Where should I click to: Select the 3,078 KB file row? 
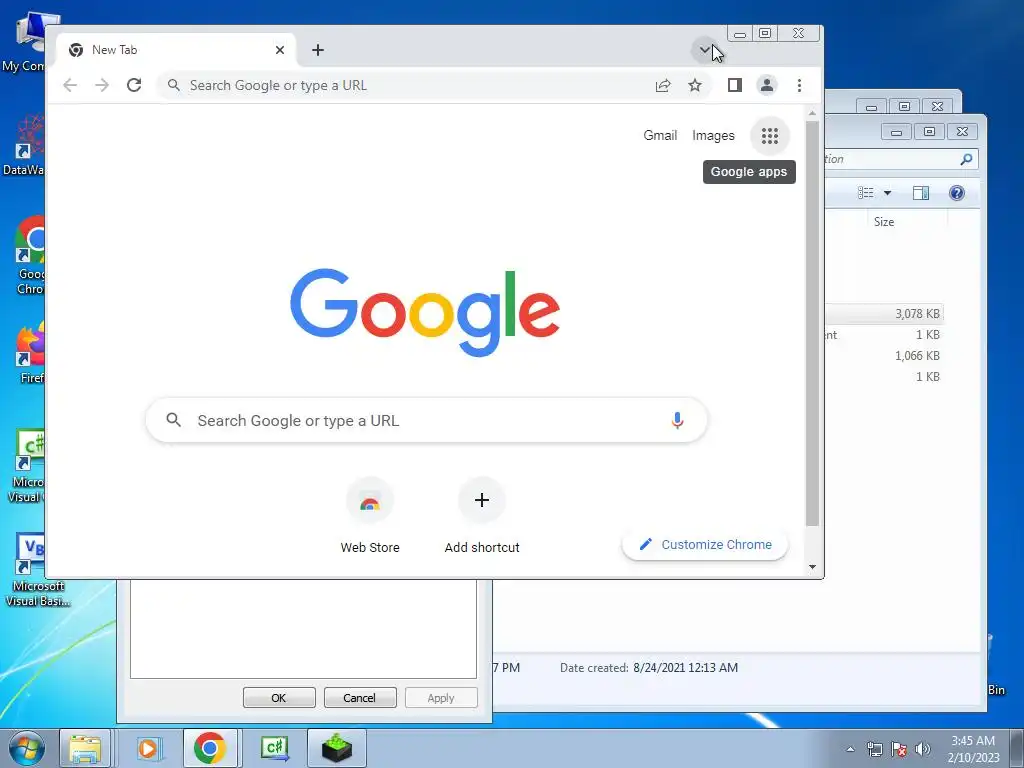click(885, 313)
